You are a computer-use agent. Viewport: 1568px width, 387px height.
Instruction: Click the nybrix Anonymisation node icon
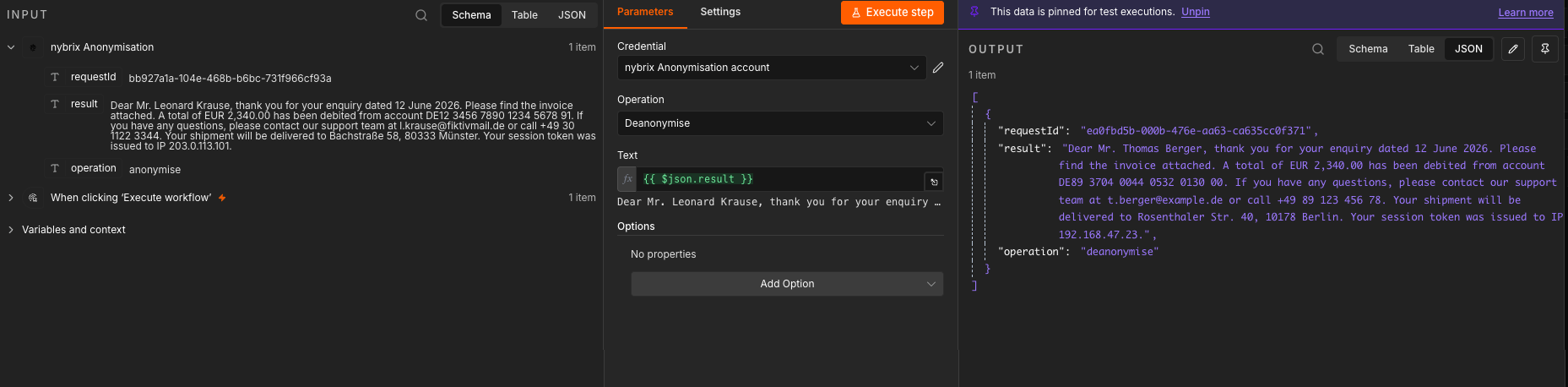(x=33, y=47)
